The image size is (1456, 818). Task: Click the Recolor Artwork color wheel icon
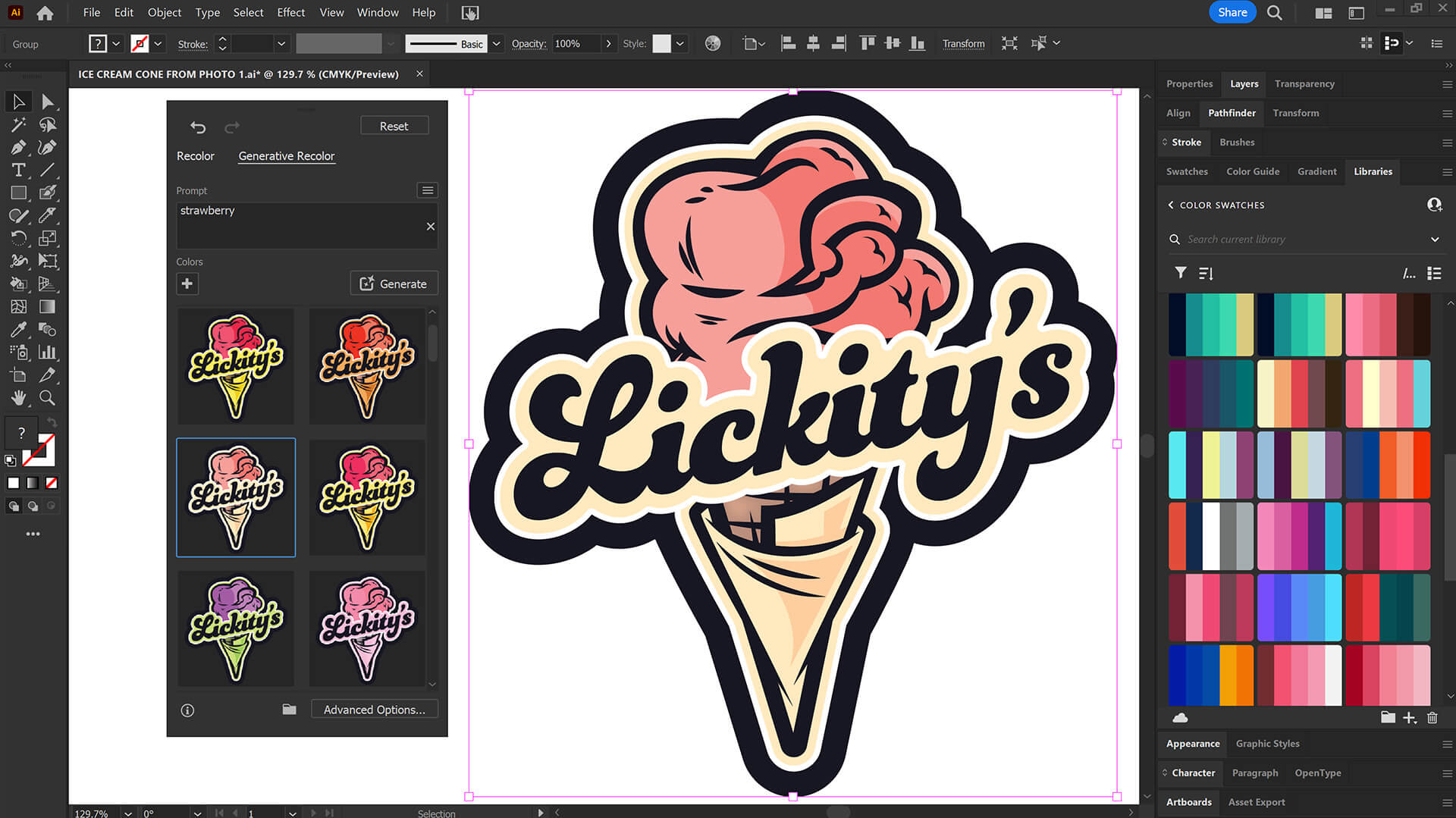[x=713, y=43]
